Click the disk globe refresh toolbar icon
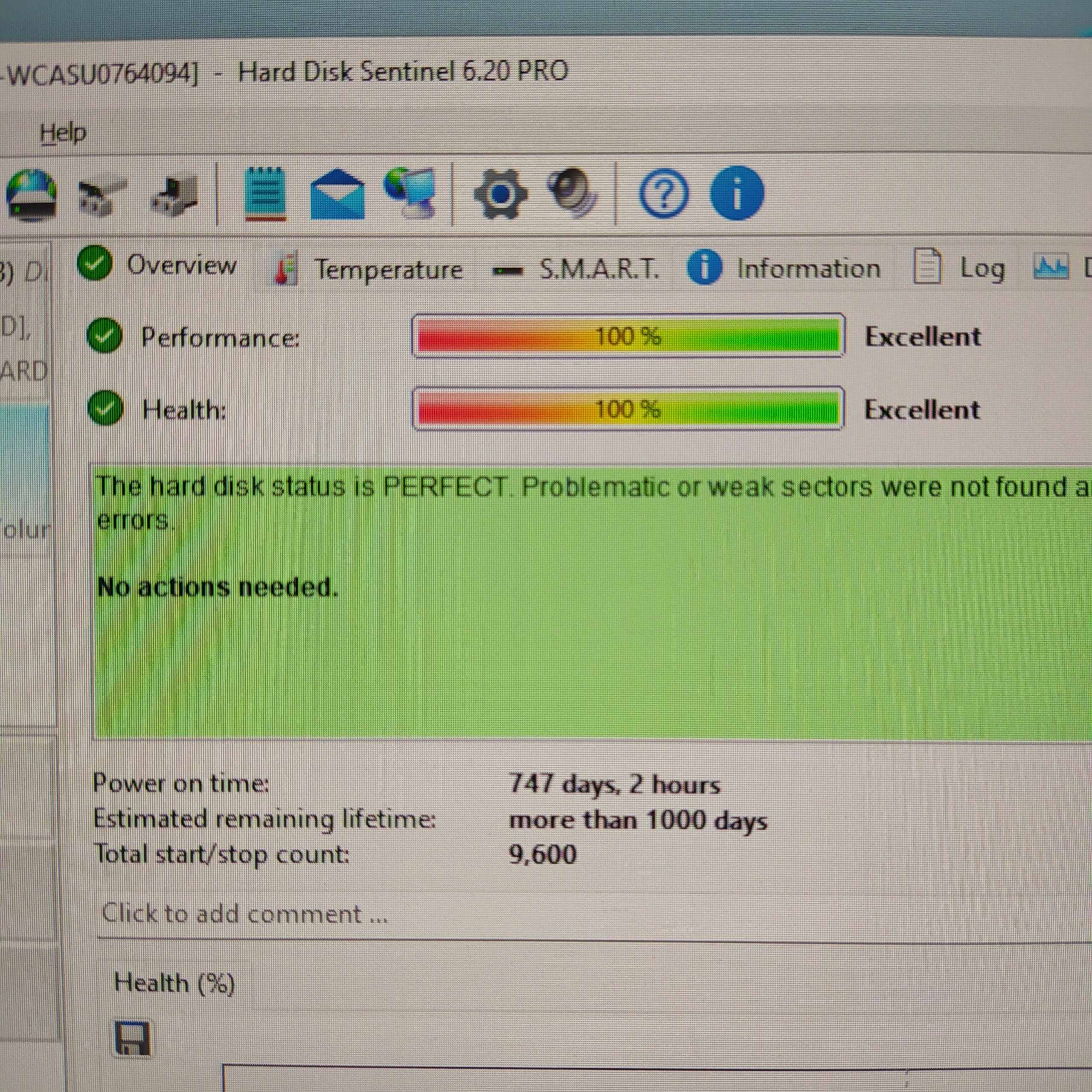The image size is (1092, 1092). coord(31,195)
